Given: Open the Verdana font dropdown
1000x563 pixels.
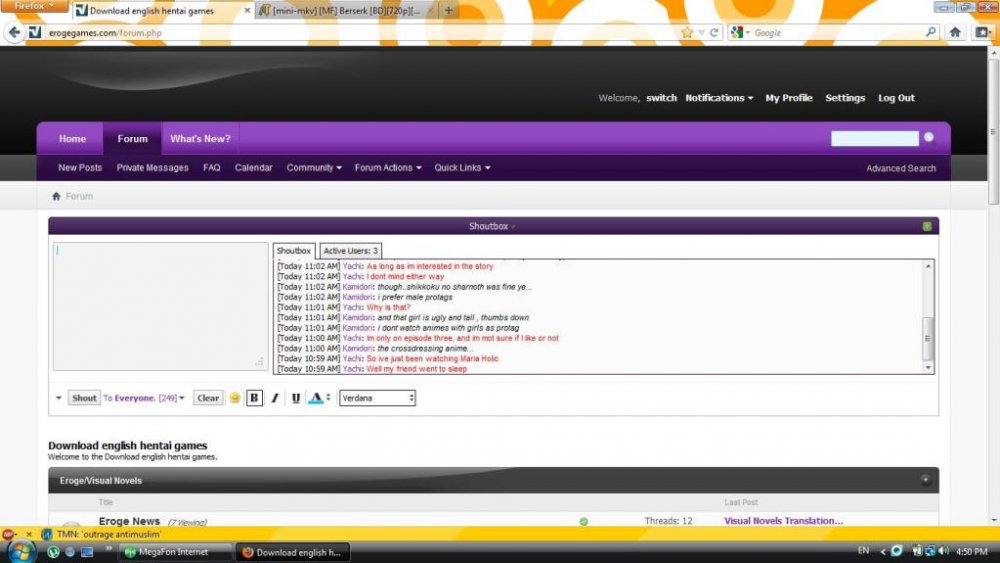Looking at the screenshot, I should [x=378, y=398].
